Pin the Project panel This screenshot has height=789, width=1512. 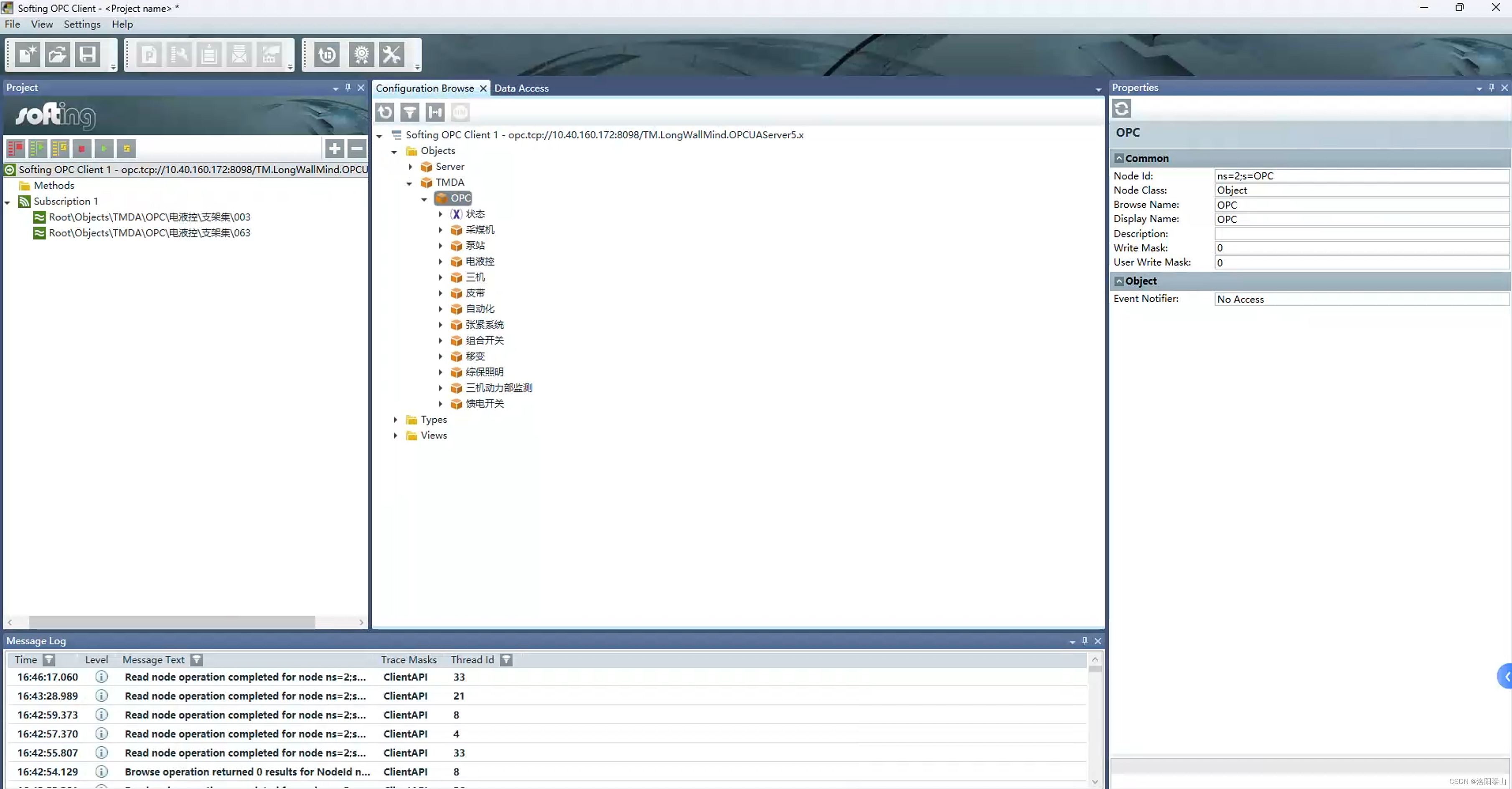coord(348,87)
